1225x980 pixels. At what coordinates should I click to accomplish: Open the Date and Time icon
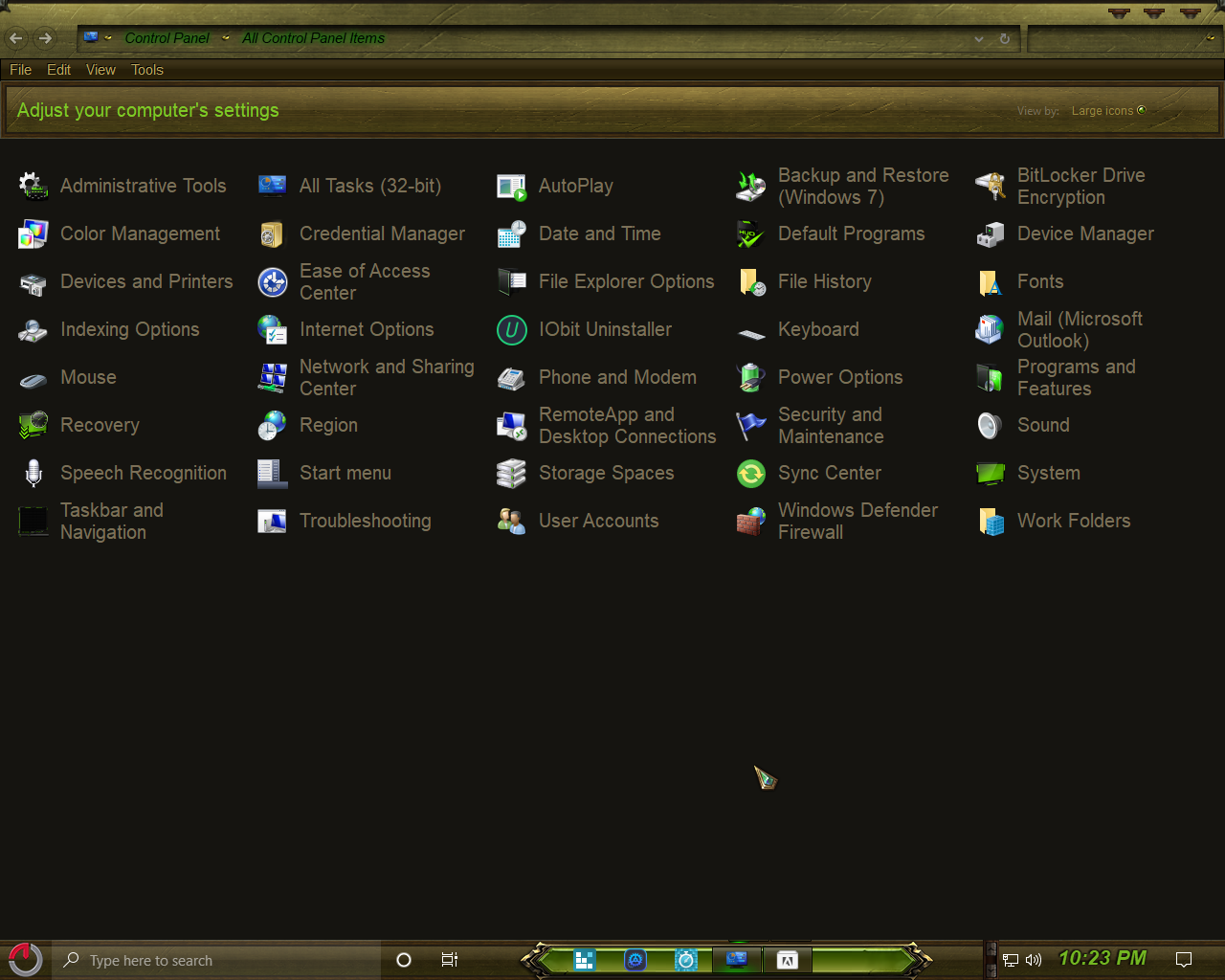click(x=512, y=234)
